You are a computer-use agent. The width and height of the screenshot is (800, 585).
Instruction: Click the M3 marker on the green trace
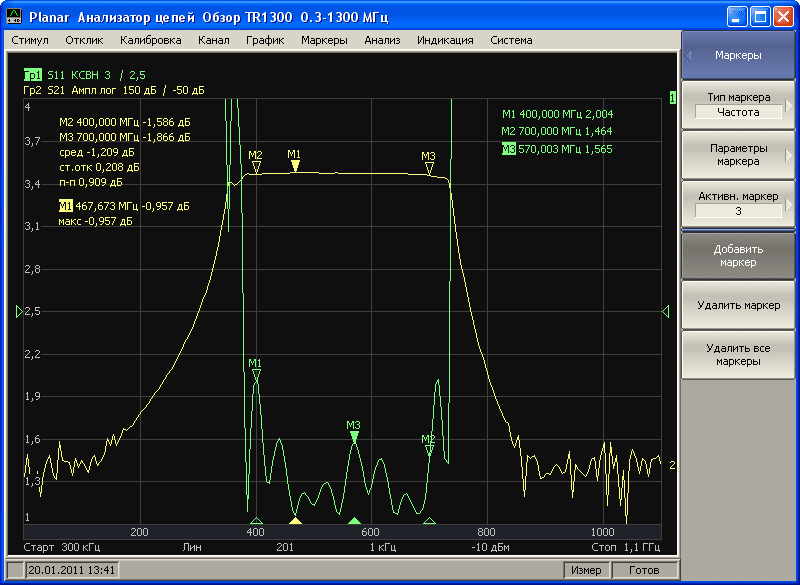pos(354,436)
